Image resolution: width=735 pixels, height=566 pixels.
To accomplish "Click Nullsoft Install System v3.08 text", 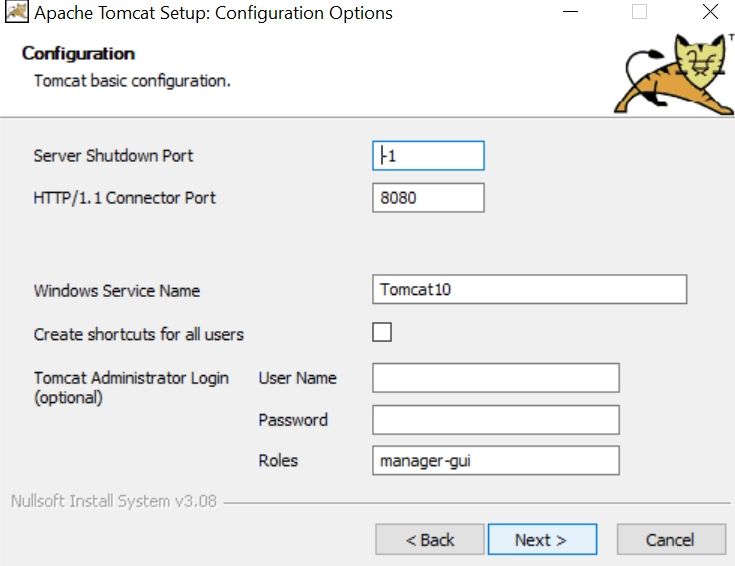I will pos(114,501).
